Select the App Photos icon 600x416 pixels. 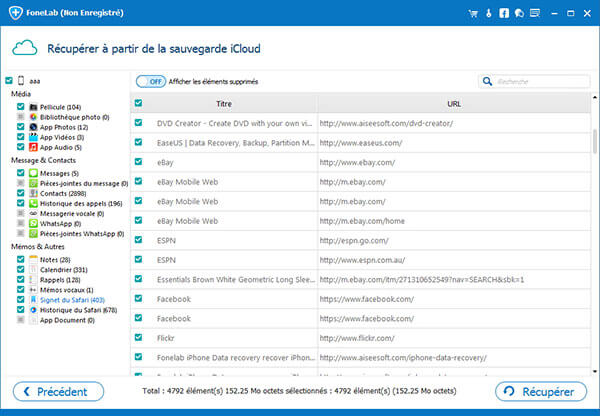[33, 127]
